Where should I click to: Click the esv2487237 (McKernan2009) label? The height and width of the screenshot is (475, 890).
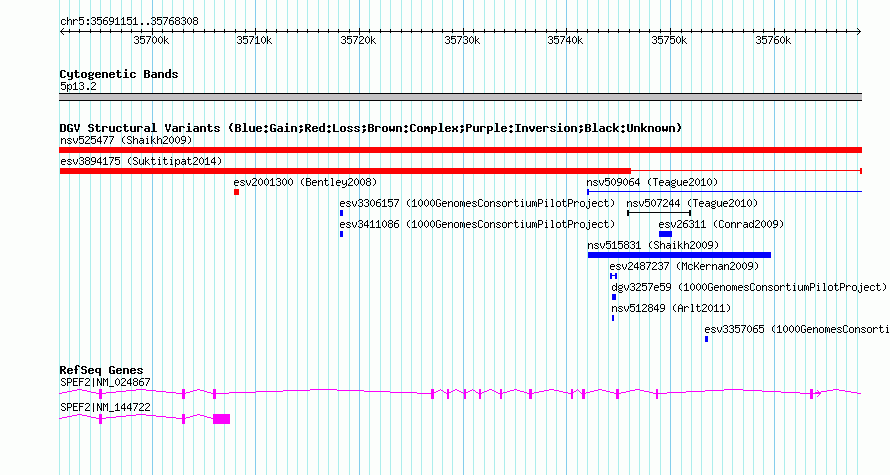click(684, 266)
